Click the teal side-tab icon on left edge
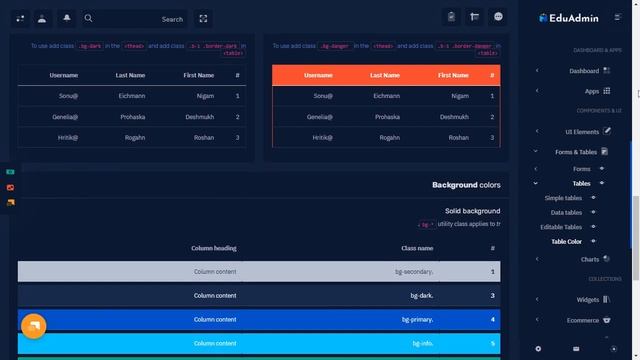 (x=10, y=172)
